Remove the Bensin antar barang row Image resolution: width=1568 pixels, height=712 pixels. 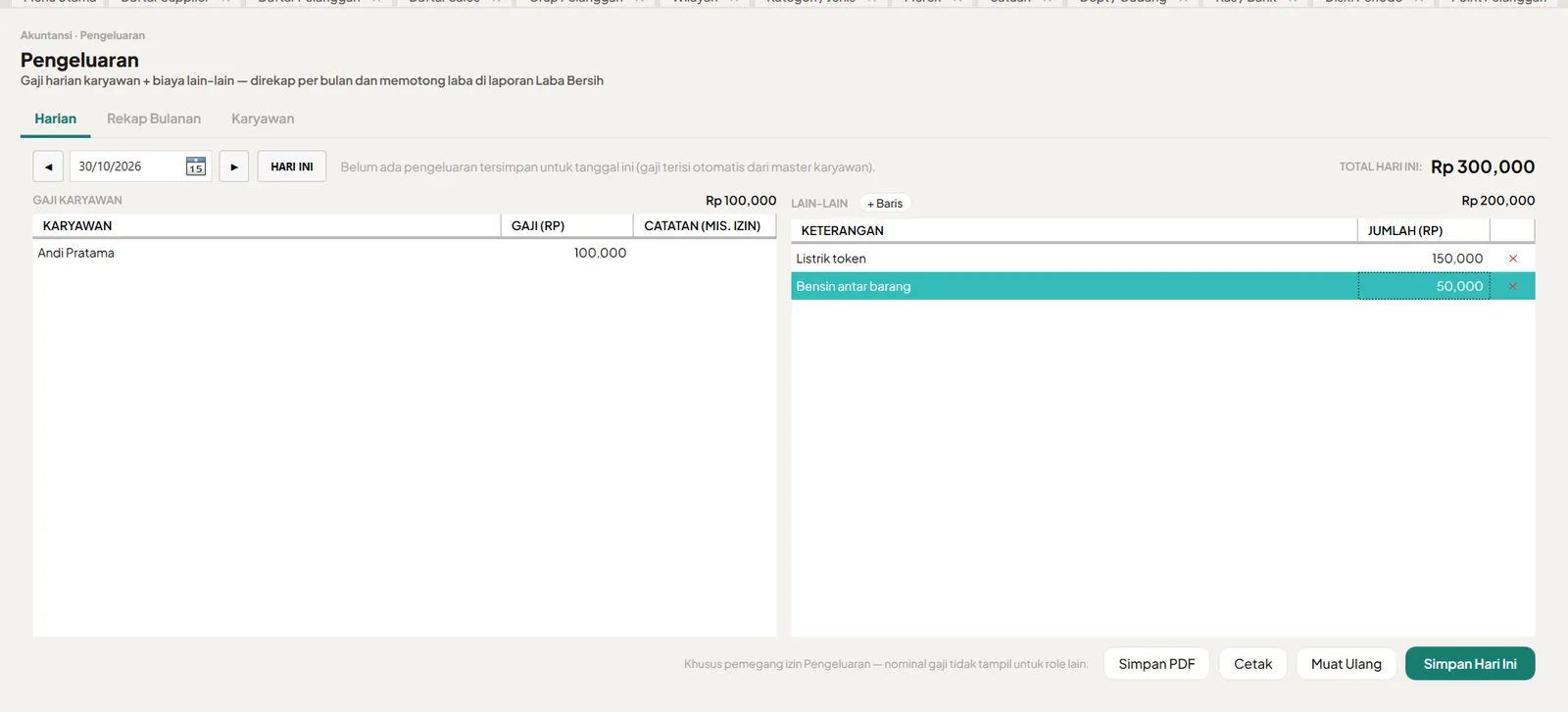1513,286
